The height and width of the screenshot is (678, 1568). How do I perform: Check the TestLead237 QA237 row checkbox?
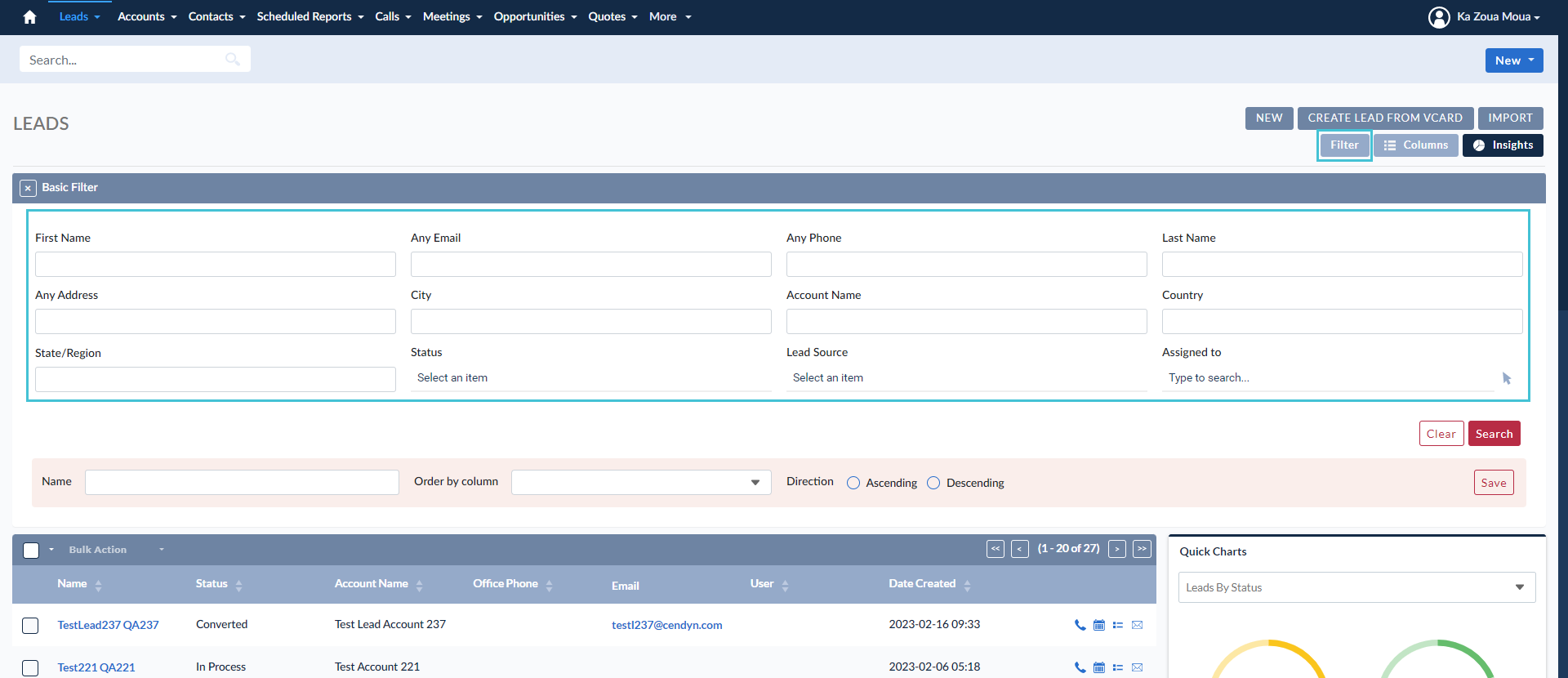coord(30,626)
